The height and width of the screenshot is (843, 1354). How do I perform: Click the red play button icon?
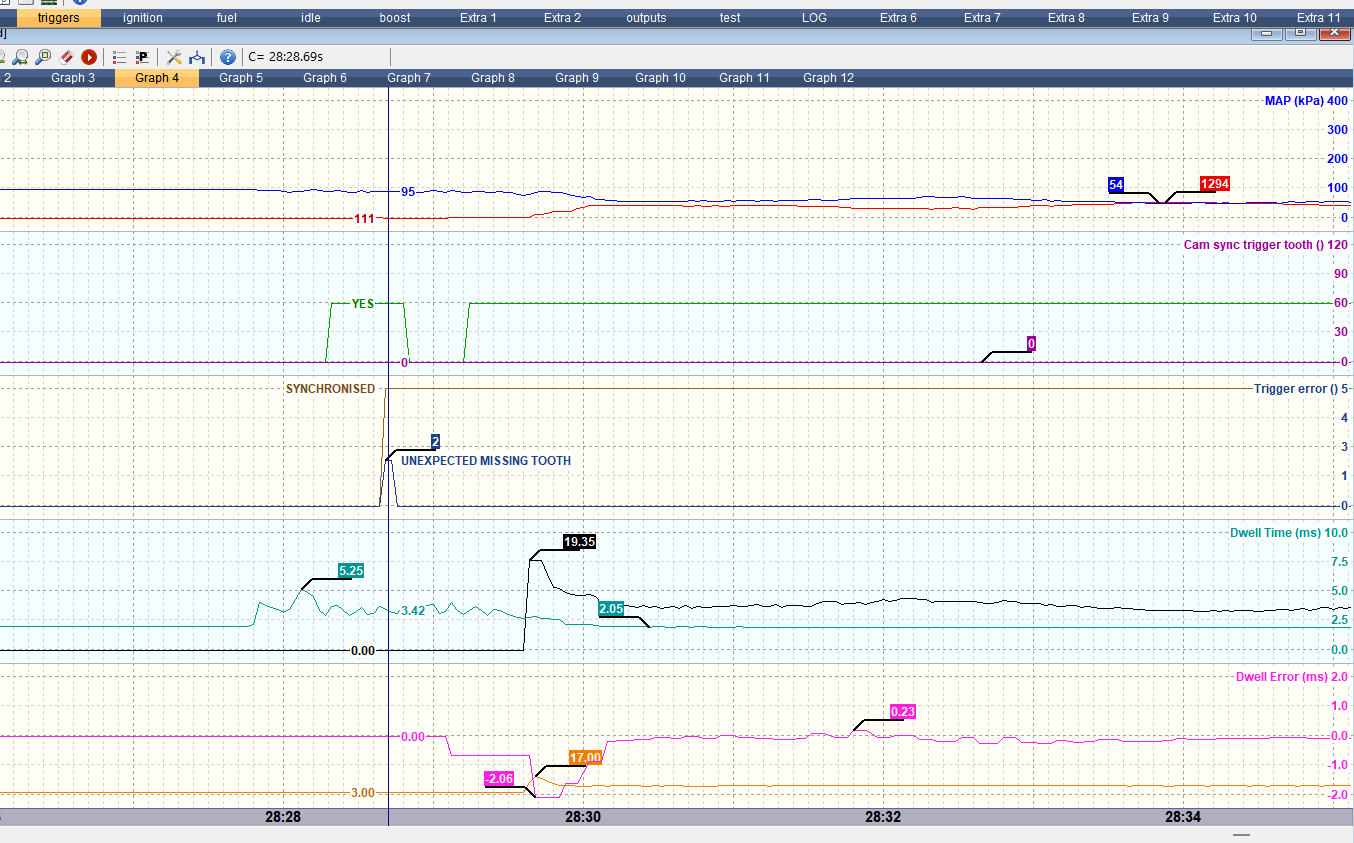tap(89, 57)
